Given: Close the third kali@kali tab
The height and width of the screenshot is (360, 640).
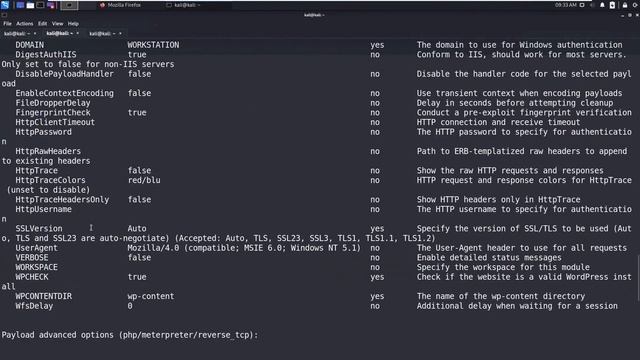Looking at the screenshot, I should pos(120,33).
